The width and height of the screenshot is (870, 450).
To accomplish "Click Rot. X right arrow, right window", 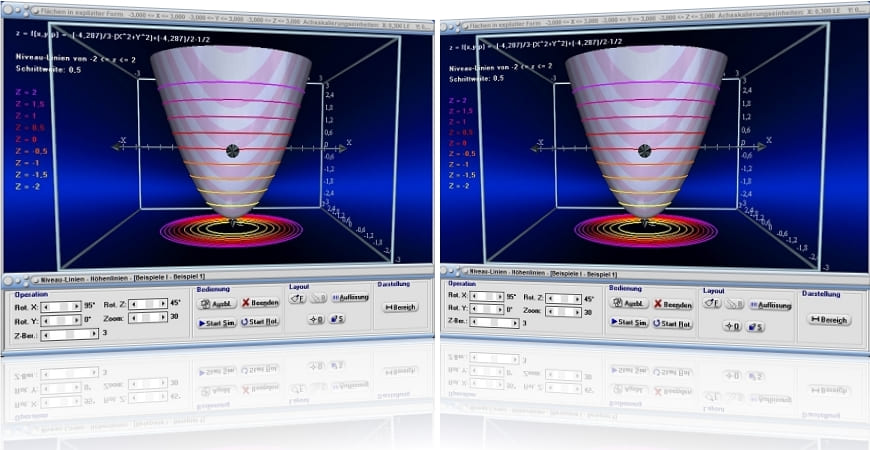I will tap(500, 296).
